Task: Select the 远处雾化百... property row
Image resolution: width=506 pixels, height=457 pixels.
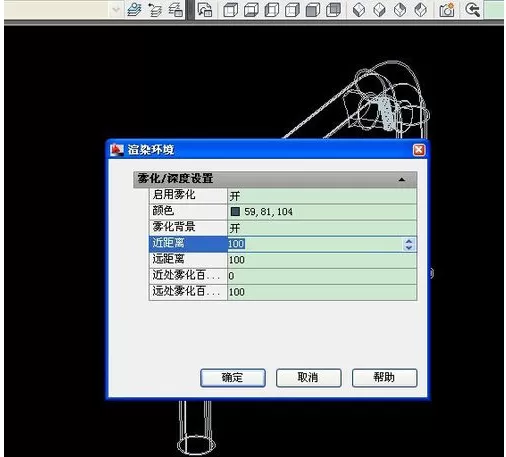Action: pos(283,292)
